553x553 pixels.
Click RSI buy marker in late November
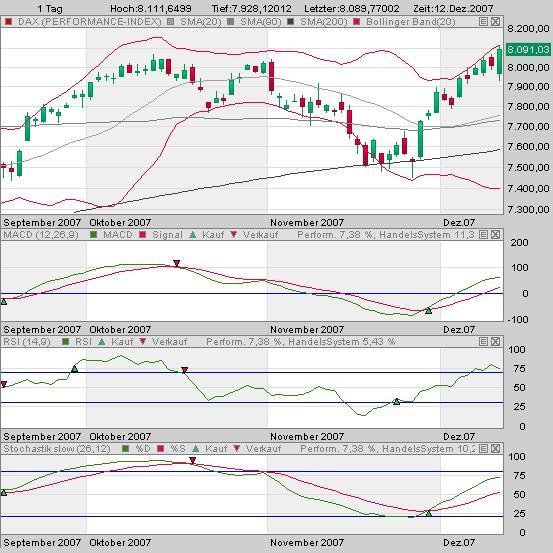pos(396,401)
